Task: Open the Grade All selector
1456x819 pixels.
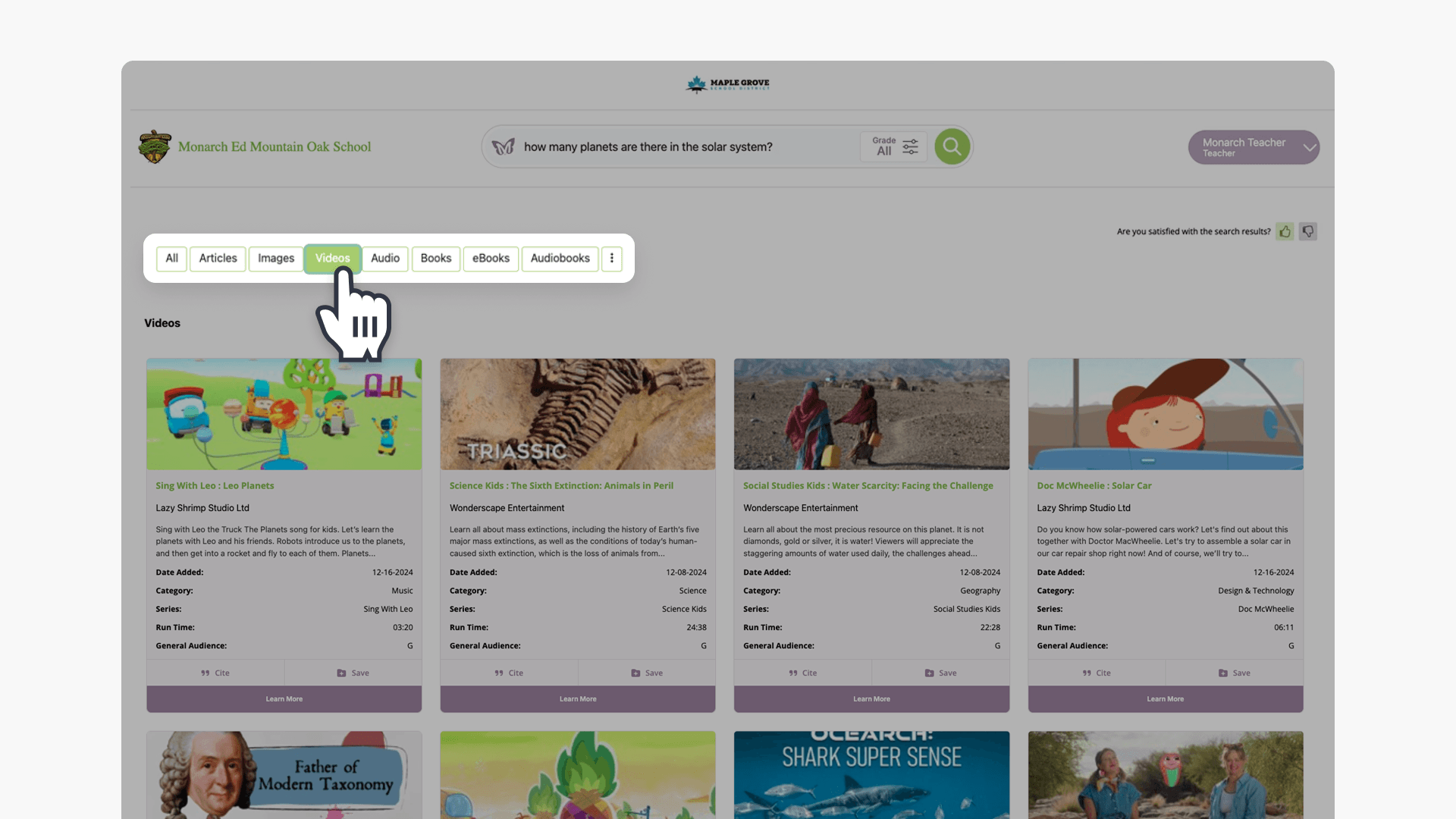Action: click(x=884, y=146)
